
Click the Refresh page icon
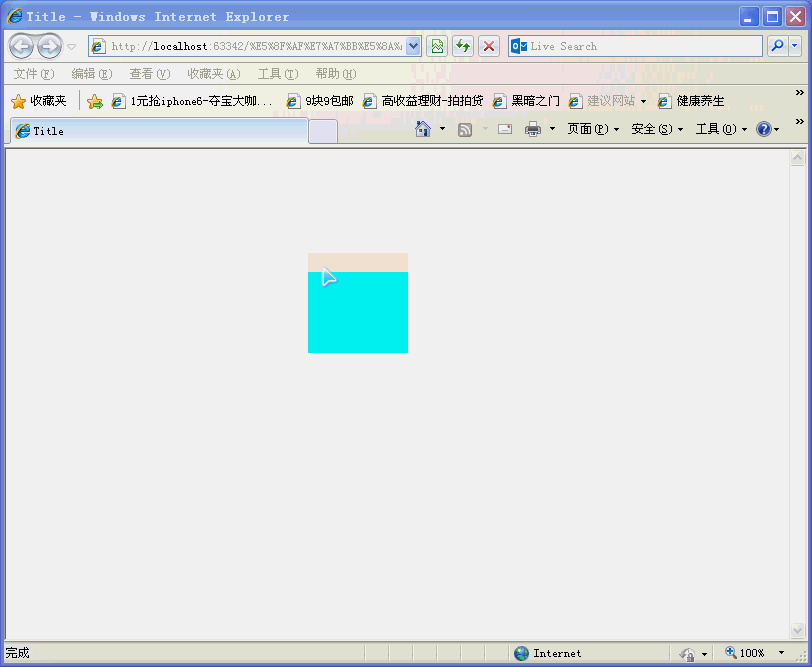click(463, 46)
